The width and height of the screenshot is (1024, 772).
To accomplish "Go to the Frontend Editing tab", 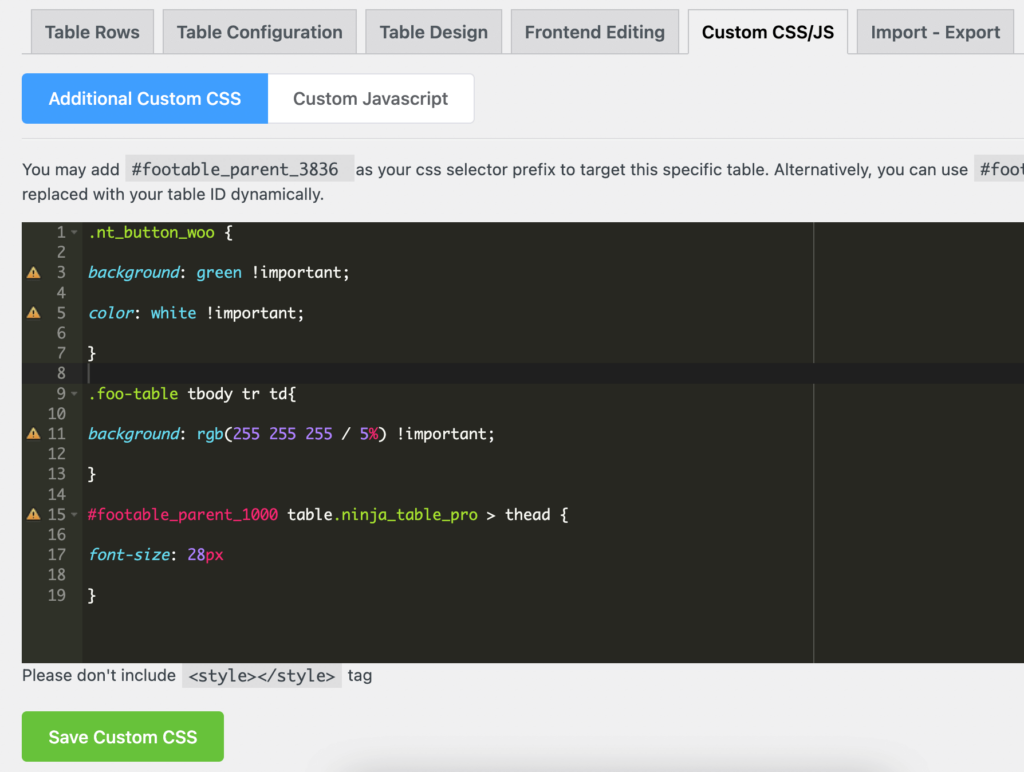I will click(594, 32).
